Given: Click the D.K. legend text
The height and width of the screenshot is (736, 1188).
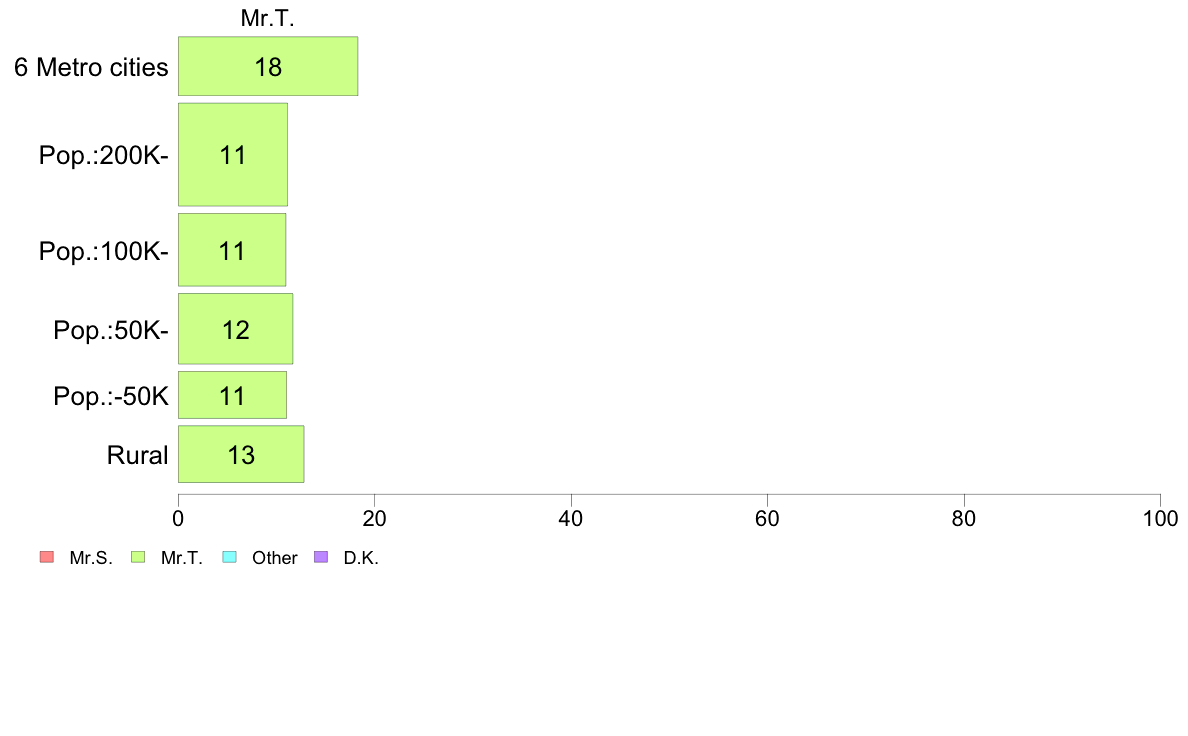Looking at the screenshot, I should [x=361, y=558].
